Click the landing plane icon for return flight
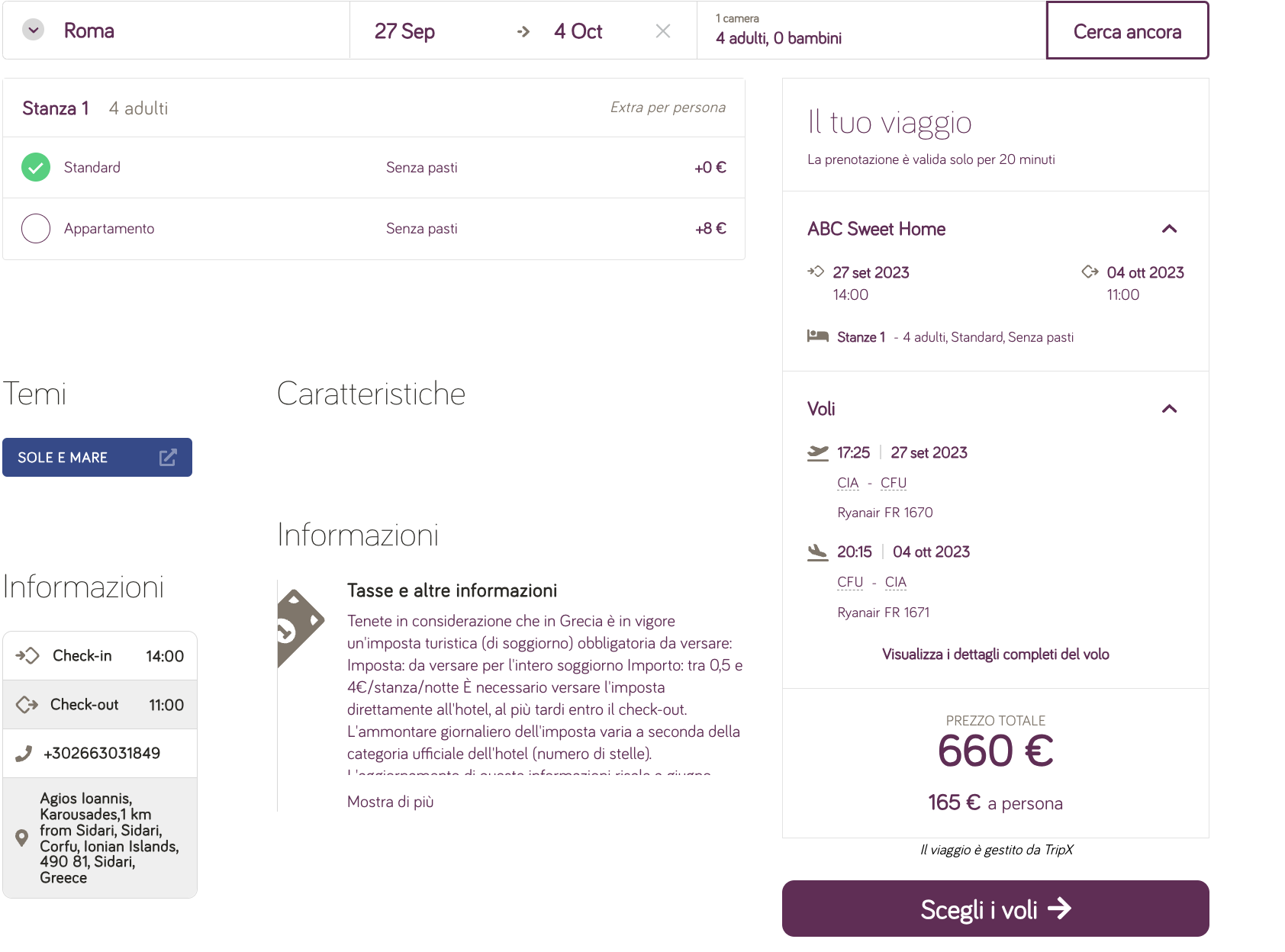Screen dimensions: 1285x952 818,552
